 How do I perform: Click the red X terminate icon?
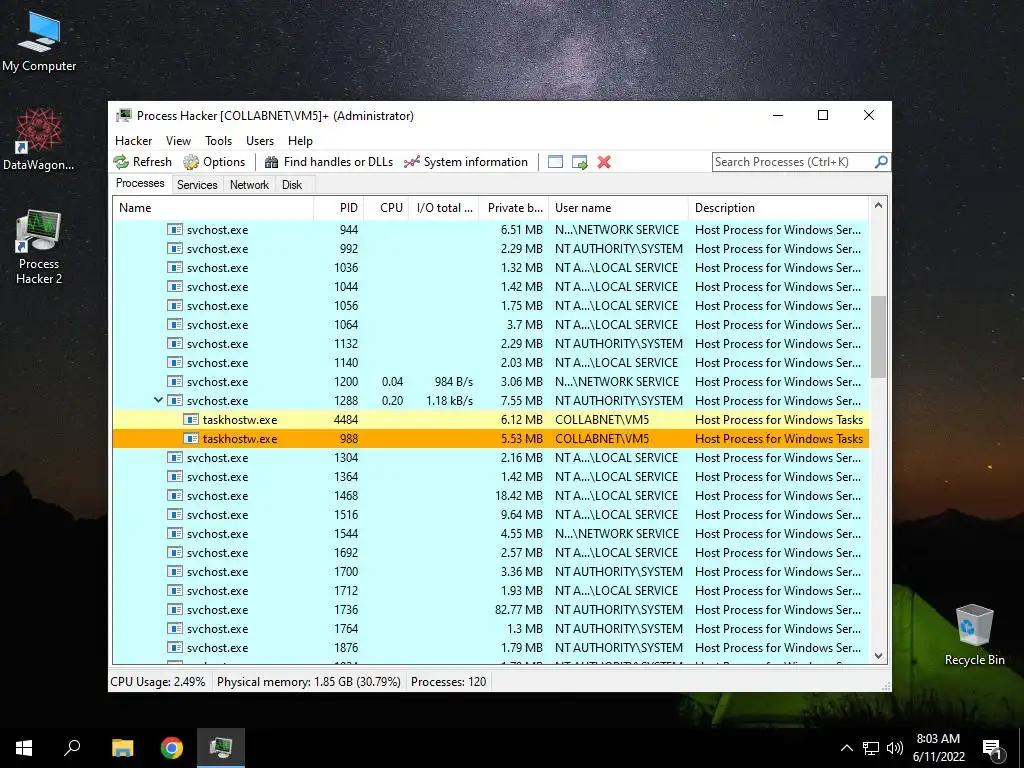click(604, 162)
